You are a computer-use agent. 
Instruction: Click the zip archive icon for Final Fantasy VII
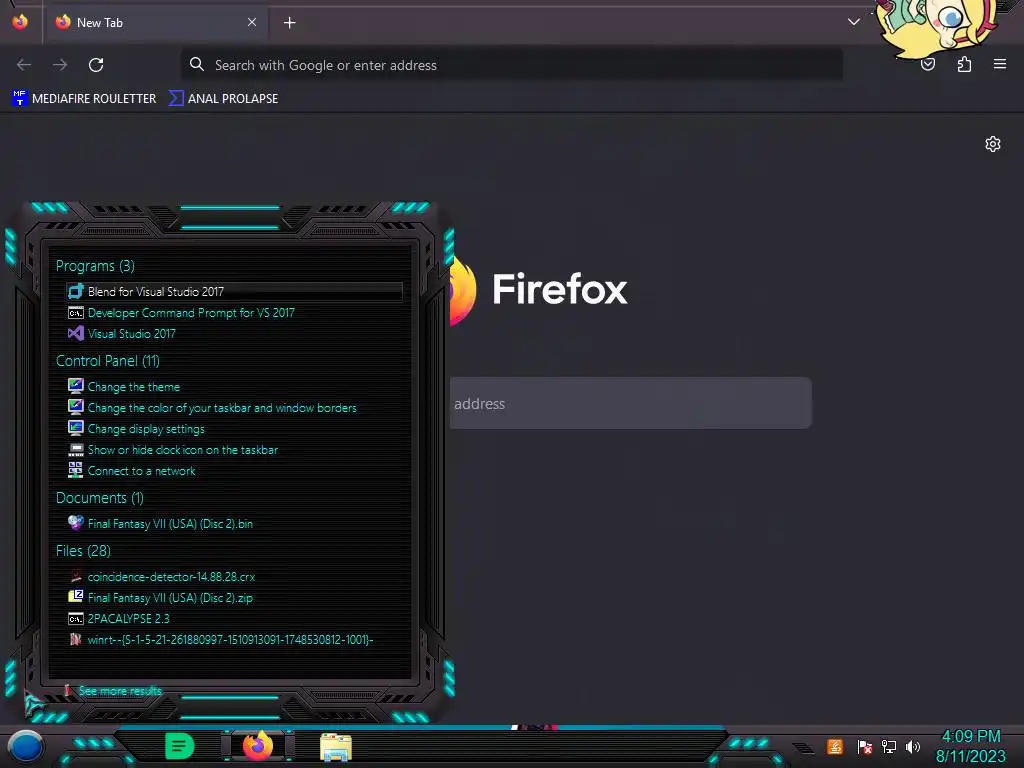coord(76,597)
